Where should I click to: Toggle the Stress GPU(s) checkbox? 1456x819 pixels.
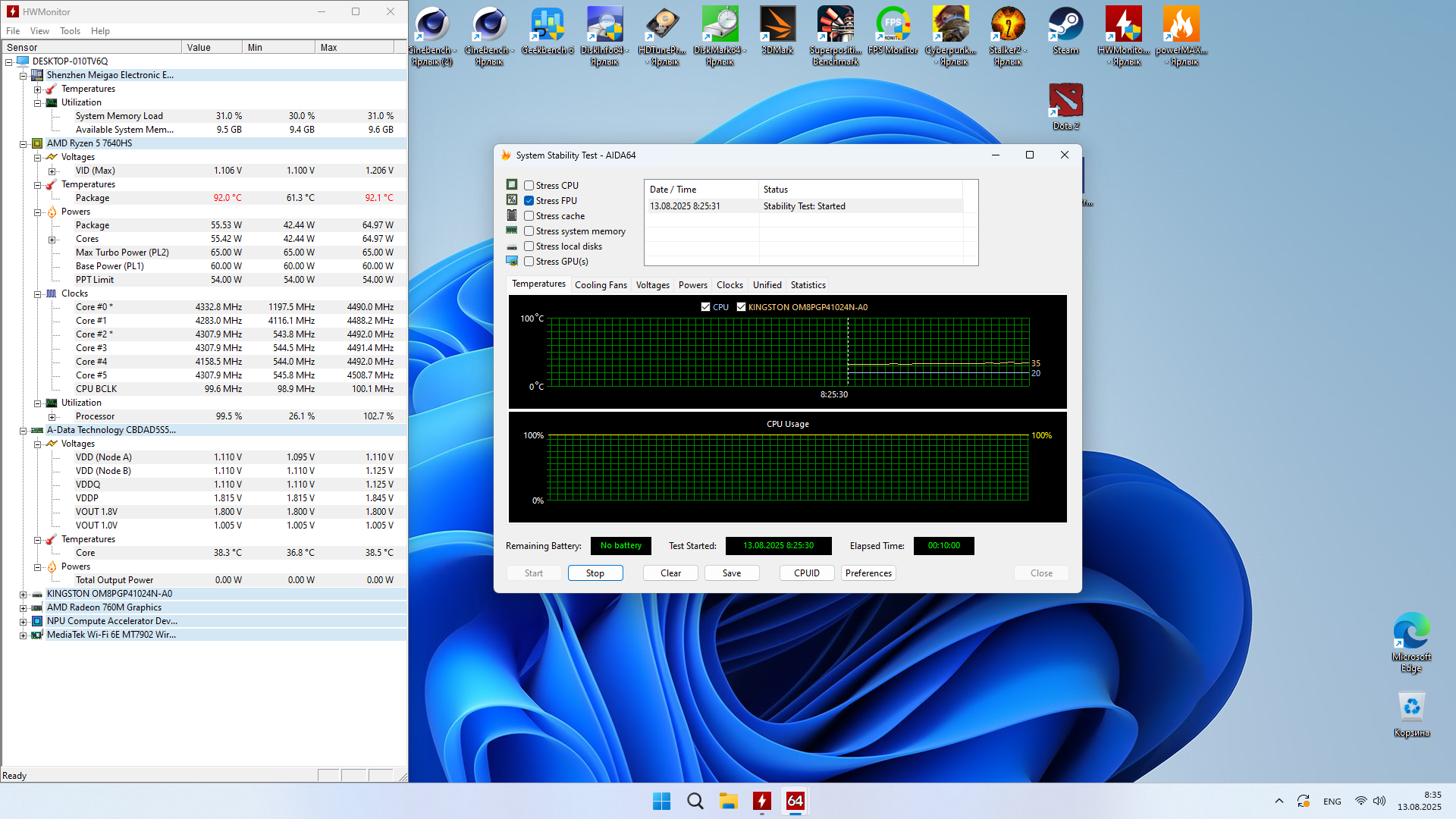click(x=529, y=262)
